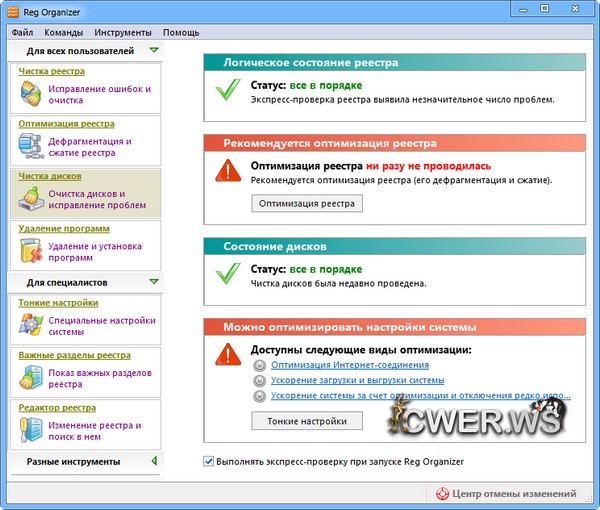Collapse the 'Для специалистов' section
Screen dimensions: 600x510
tap(153, 282)
